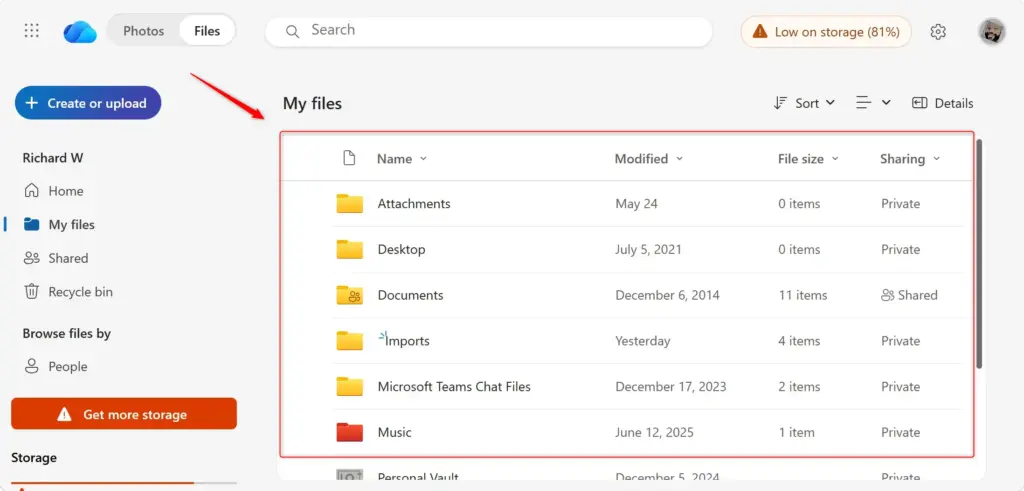Click the storage usage bar
This screenshot has height=491, width=1024.
pos(123,483)
